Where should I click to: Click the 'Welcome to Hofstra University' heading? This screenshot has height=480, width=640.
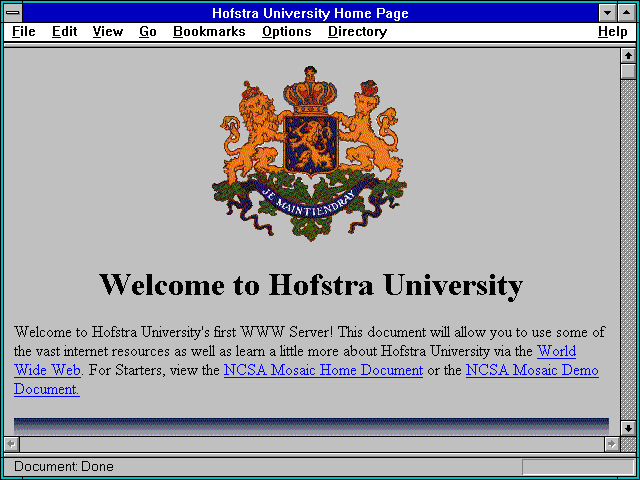pos(311,285)
